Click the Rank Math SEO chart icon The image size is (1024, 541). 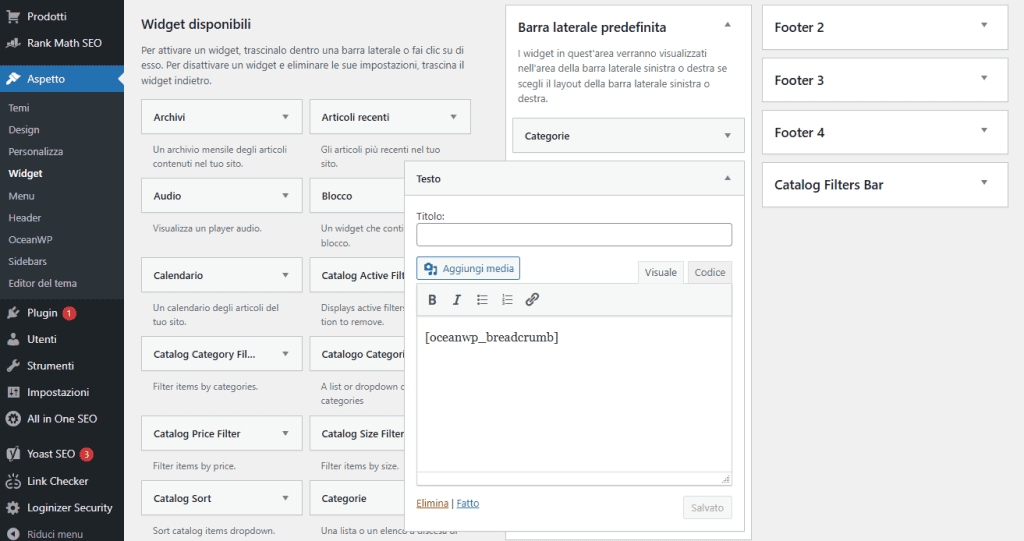point(13,43)
